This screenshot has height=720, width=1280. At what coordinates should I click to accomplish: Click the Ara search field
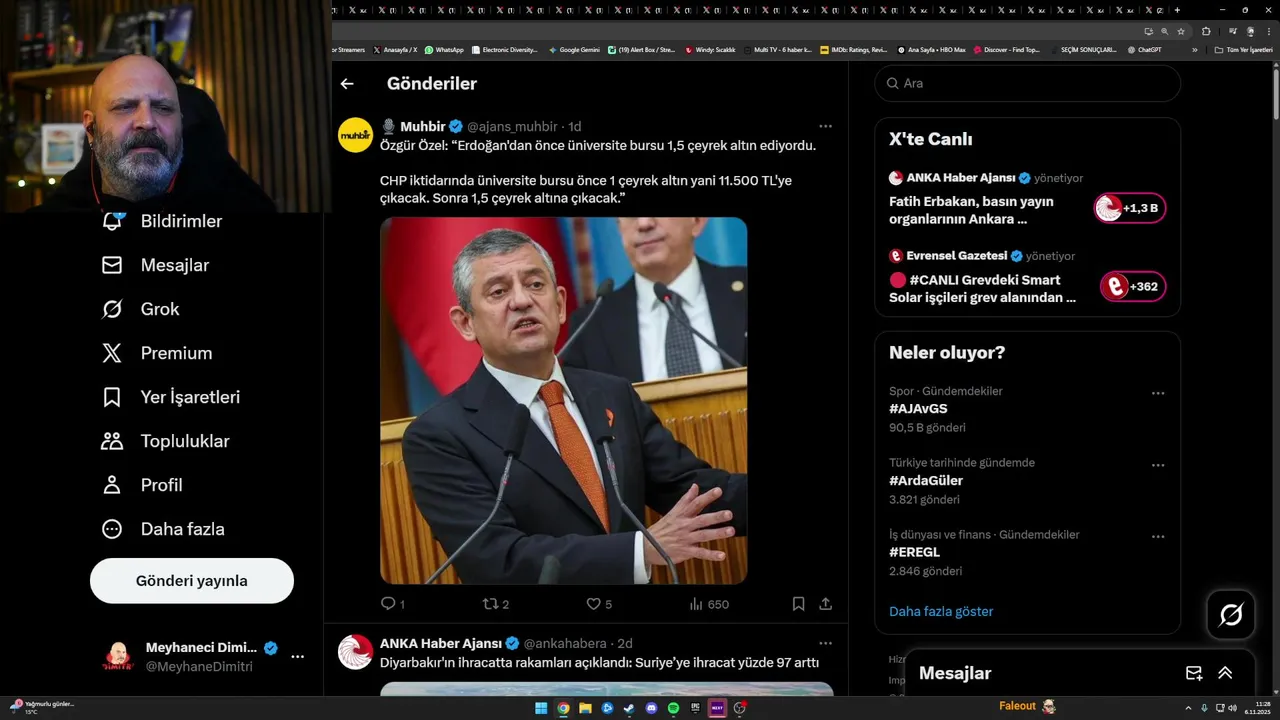[1027, 83]
